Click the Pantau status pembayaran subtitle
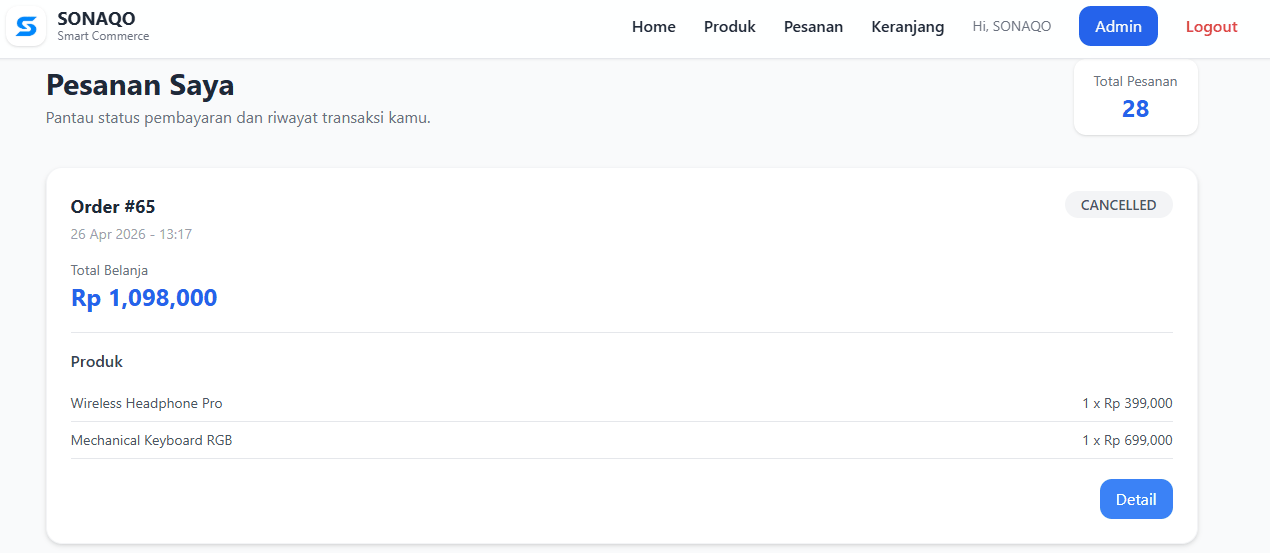 pyautogui.click(x=238, y=118)
